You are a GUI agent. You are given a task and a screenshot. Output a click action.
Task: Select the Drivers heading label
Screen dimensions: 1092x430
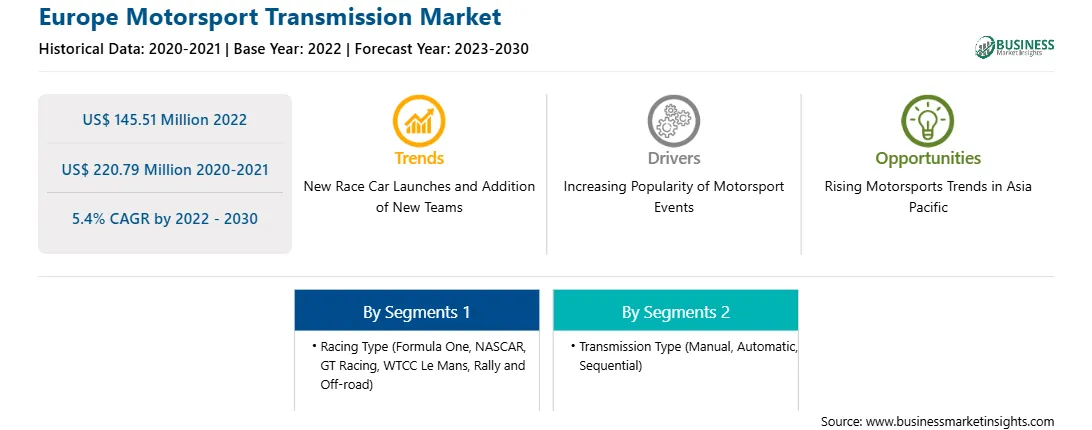673,158
